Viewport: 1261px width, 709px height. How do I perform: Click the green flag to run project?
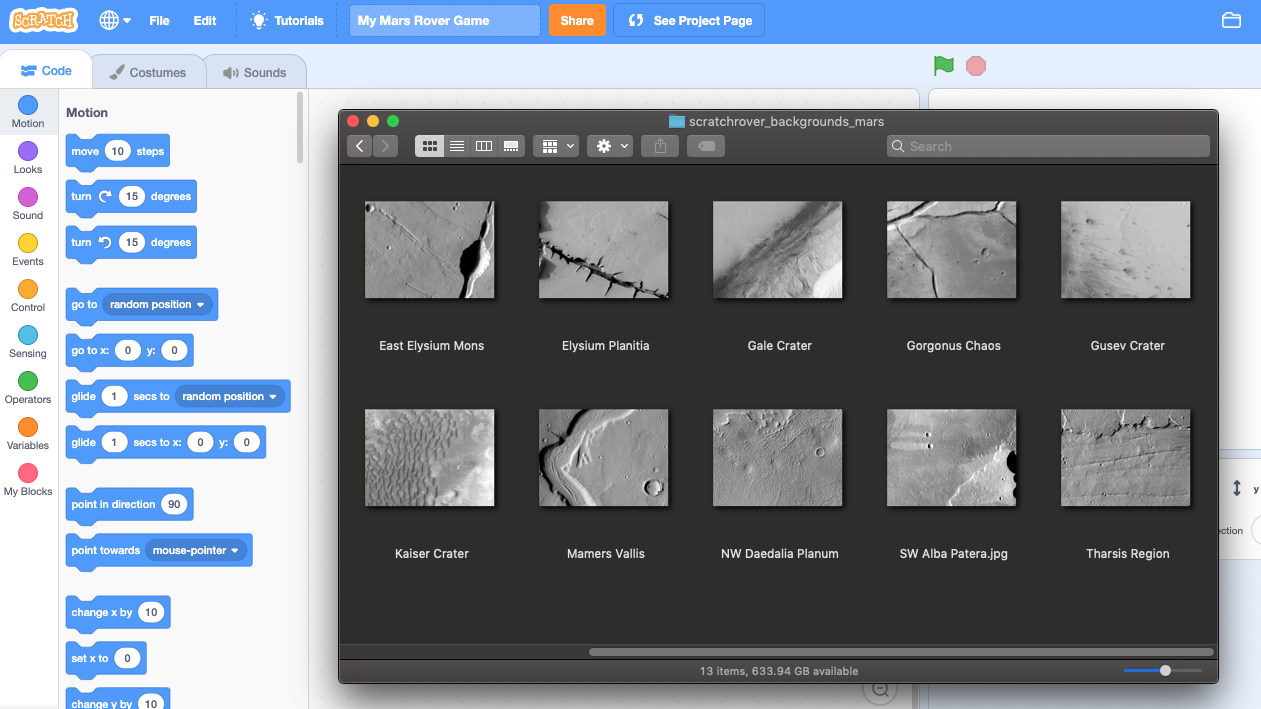click(x=941, y=65)
